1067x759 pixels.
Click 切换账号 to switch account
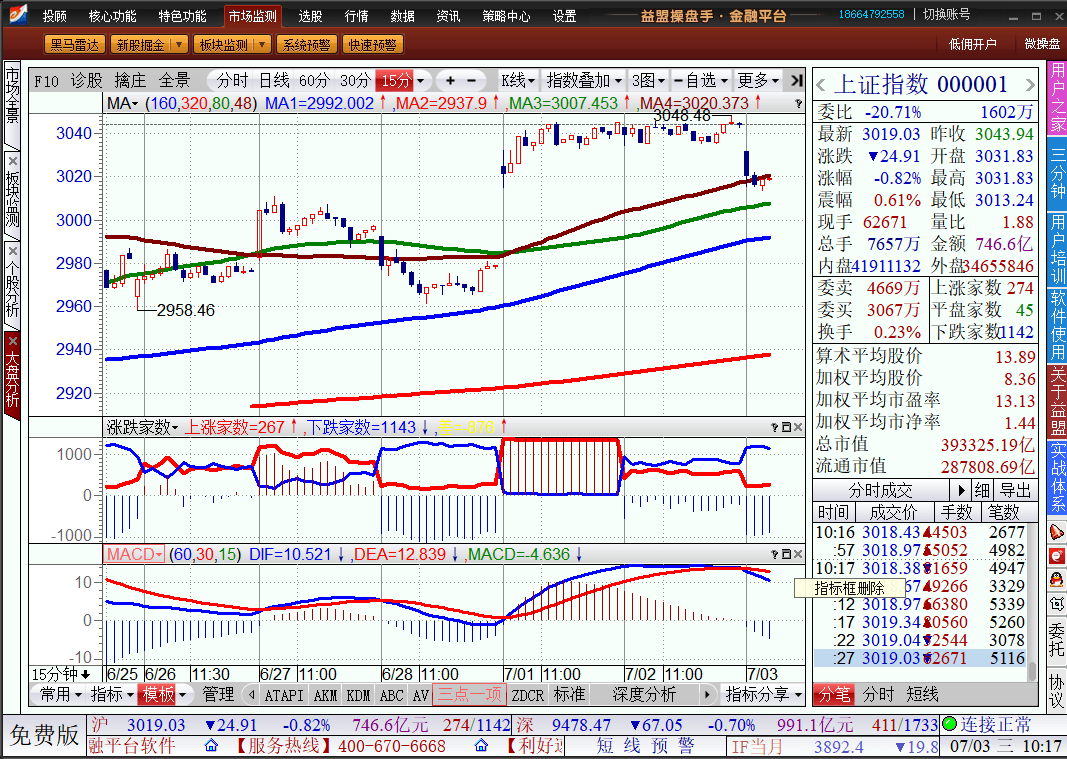tap(947, 14)
